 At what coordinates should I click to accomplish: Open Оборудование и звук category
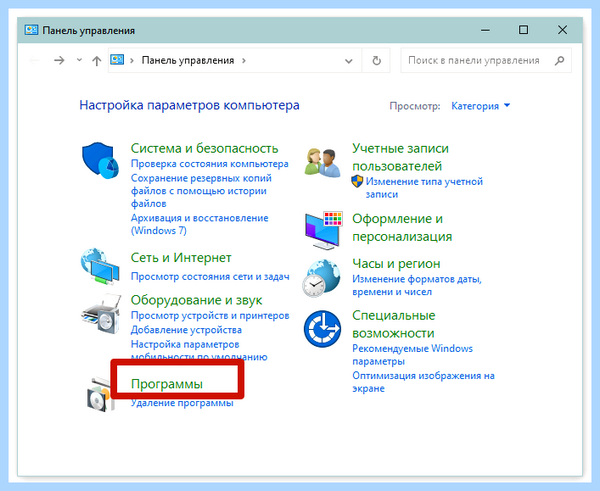pyautogui.click(x=196, y=300)
